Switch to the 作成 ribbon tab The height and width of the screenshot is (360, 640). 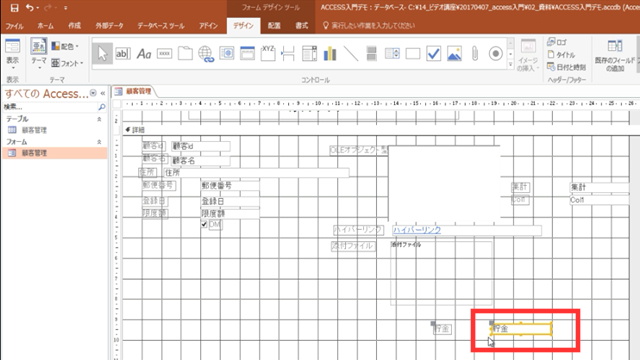(74, 26)
